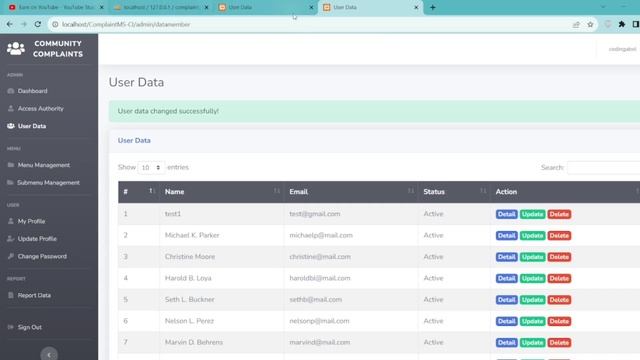Click the success message alert banner
This screenshot has height=360, width=640.
(374, 111)
